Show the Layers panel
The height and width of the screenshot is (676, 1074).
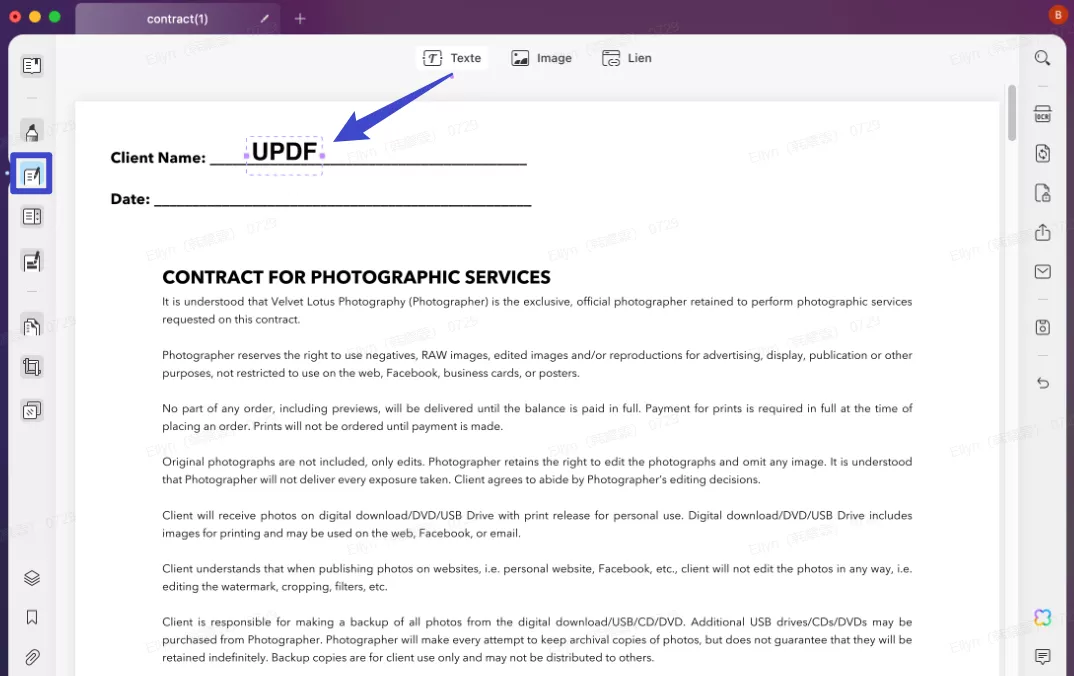click(32, 578)
